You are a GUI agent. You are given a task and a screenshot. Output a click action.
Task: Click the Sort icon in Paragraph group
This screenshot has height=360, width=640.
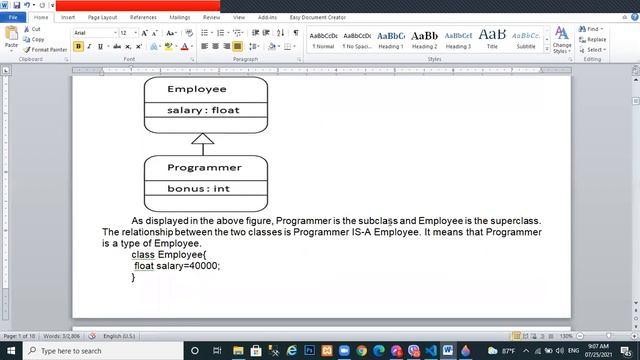[x=280, y=33]
